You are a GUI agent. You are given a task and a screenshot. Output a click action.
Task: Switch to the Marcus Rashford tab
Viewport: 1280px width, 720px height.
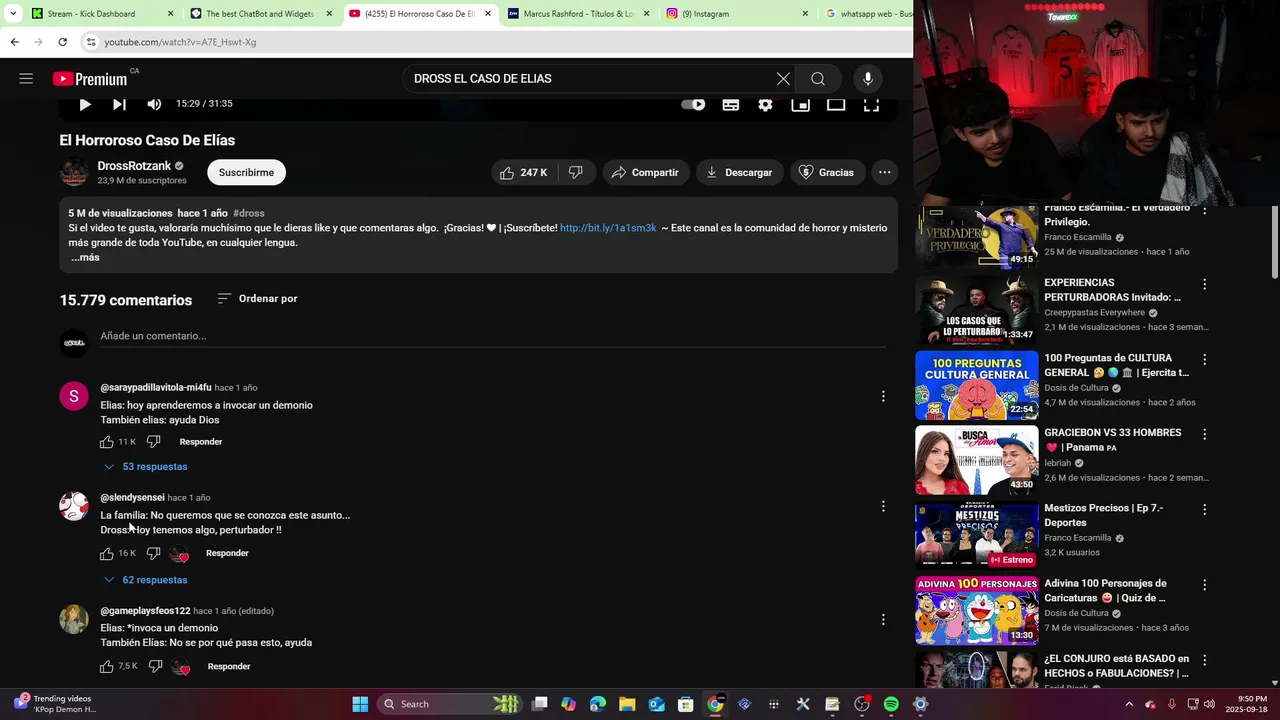click(x=578, y=14)
